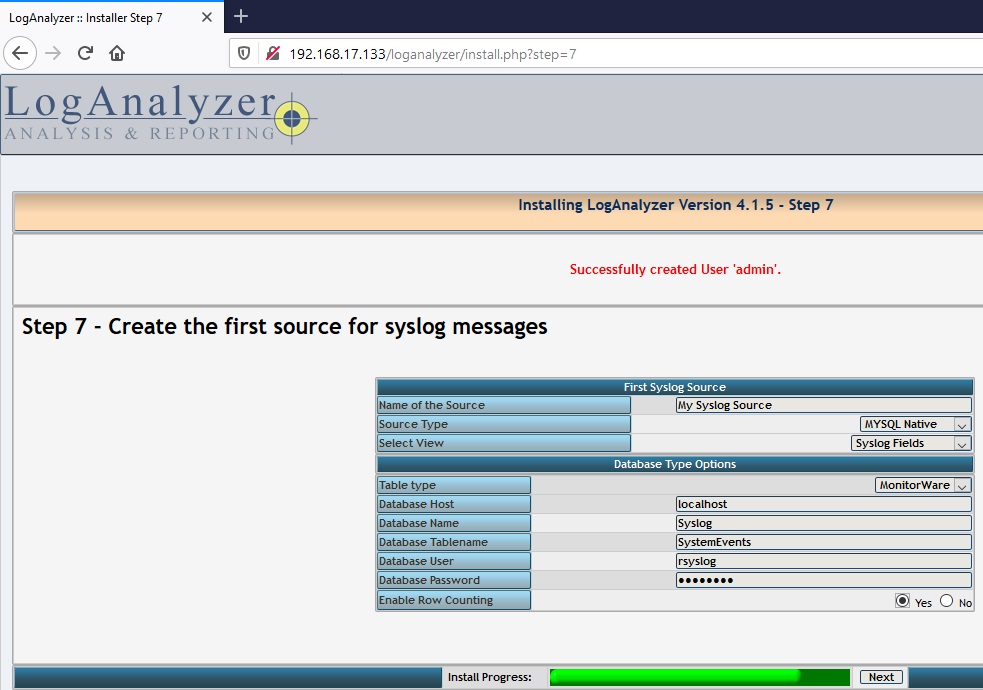Click the 'First Syslog Source' header
This screenshot has height=690, width=983.
[675, 387]
